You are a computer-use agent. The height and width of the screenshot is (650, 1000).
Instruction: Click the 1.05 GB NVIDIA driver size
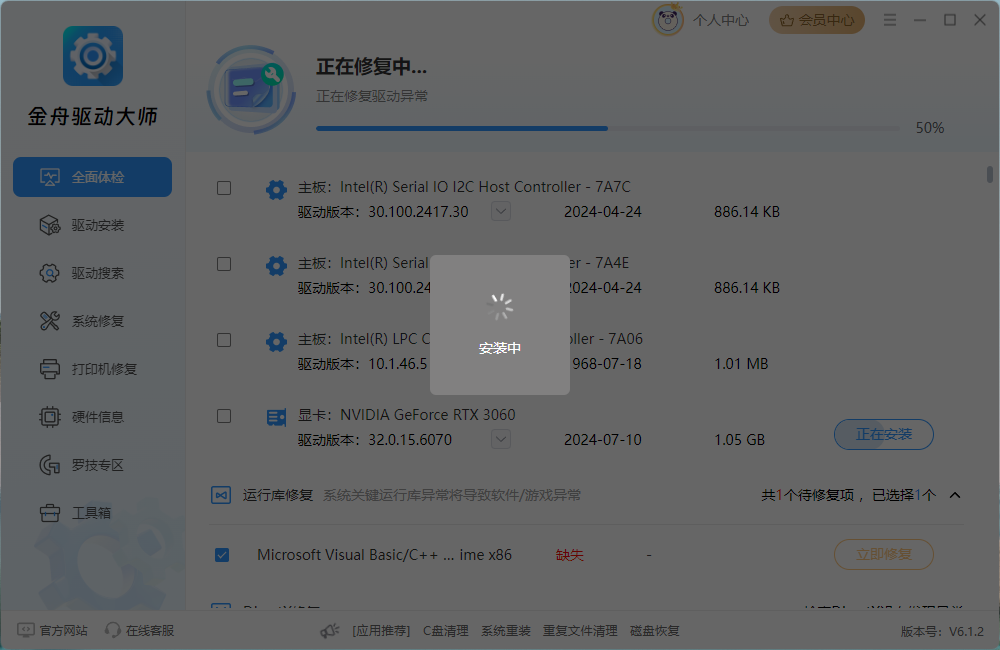pos(739,440)
